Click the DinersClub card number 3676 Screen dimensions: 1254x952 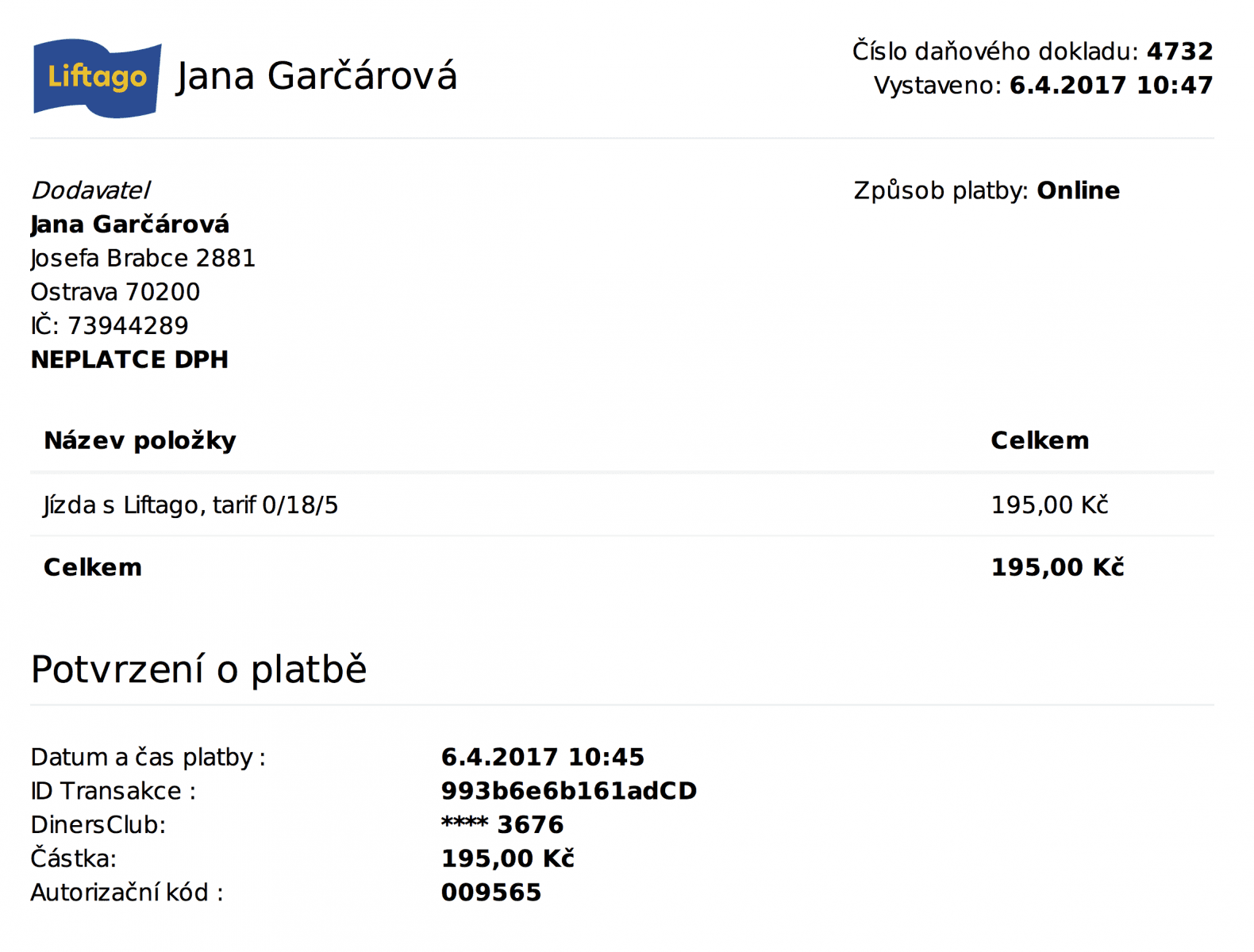530,826
